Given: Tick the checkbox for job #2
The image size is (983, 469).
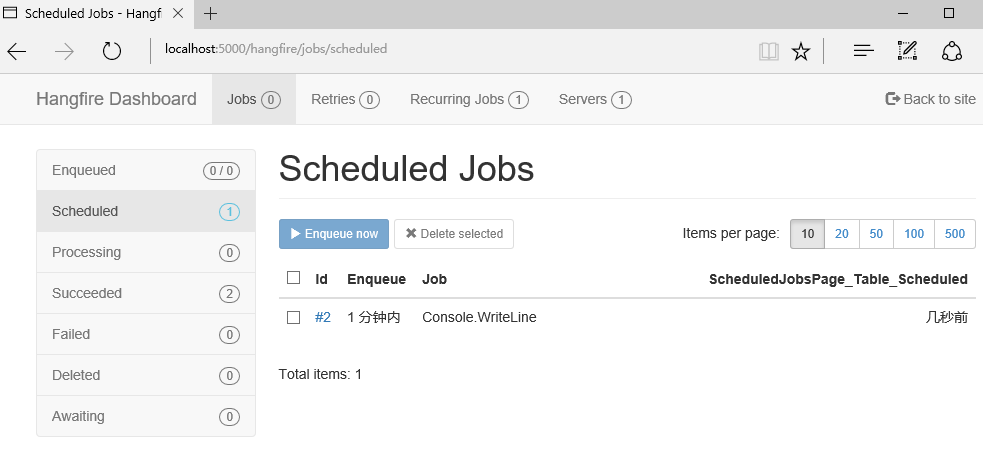Looking at the screenshot, I should click(293, 317).
